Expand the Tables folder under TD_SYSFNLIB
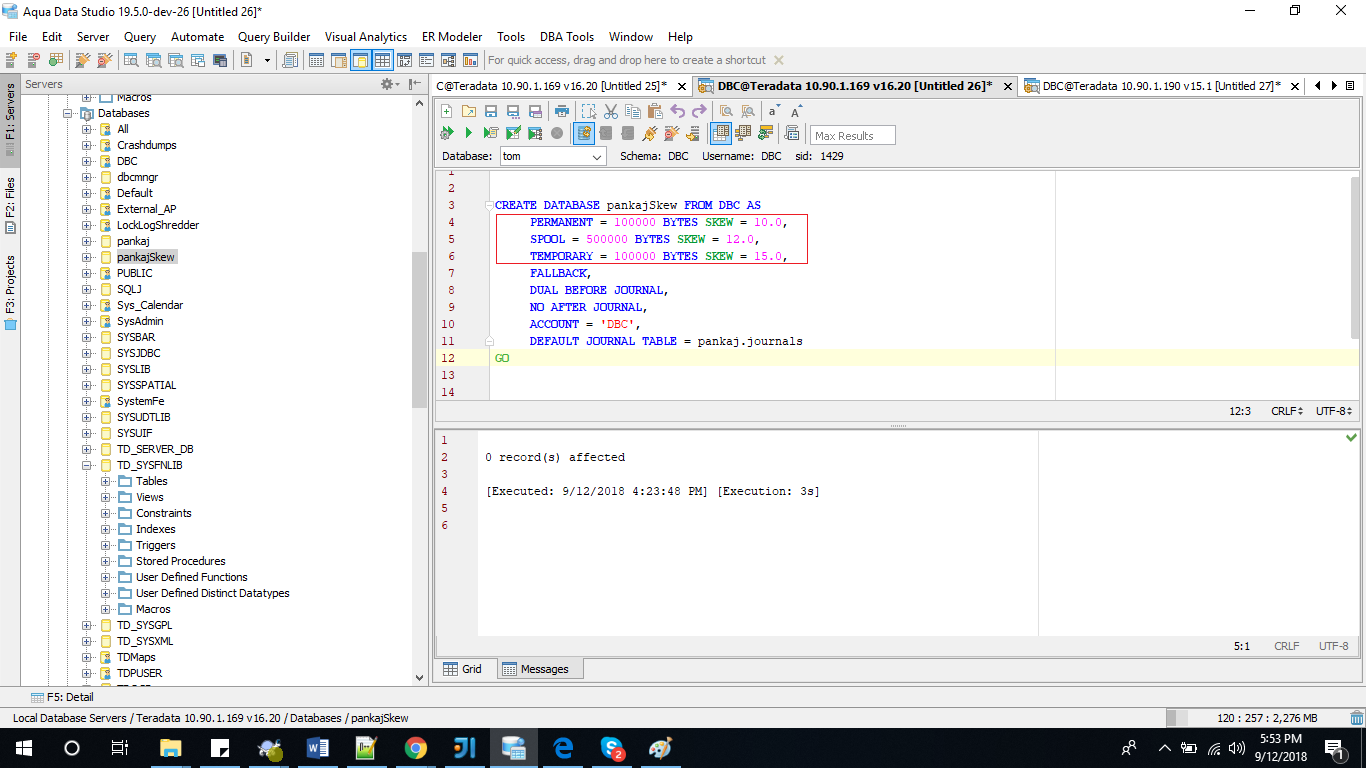1366x768 pixels. (105, 481)
